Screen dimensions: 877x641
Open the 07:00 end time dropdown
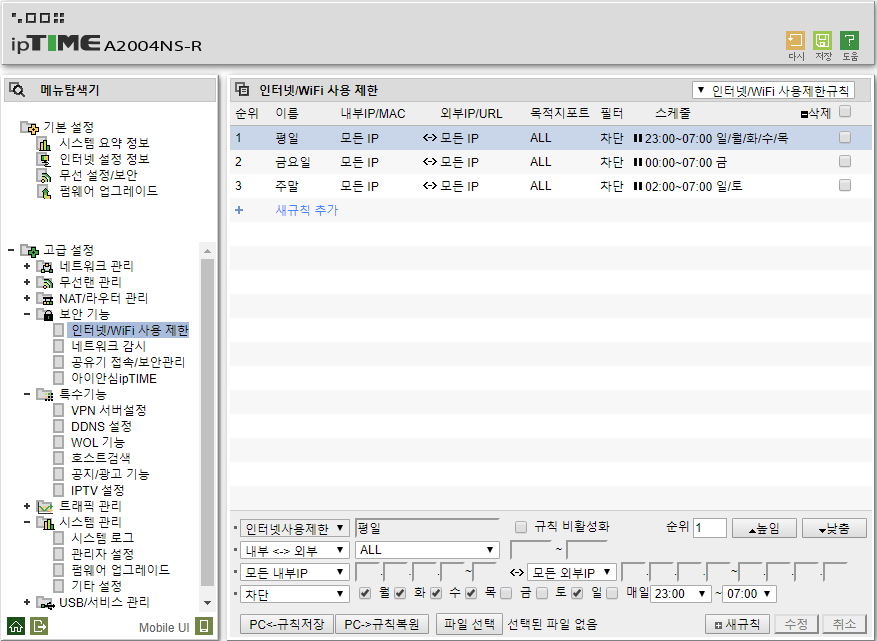pyautogui.click(x=749, y=593)
